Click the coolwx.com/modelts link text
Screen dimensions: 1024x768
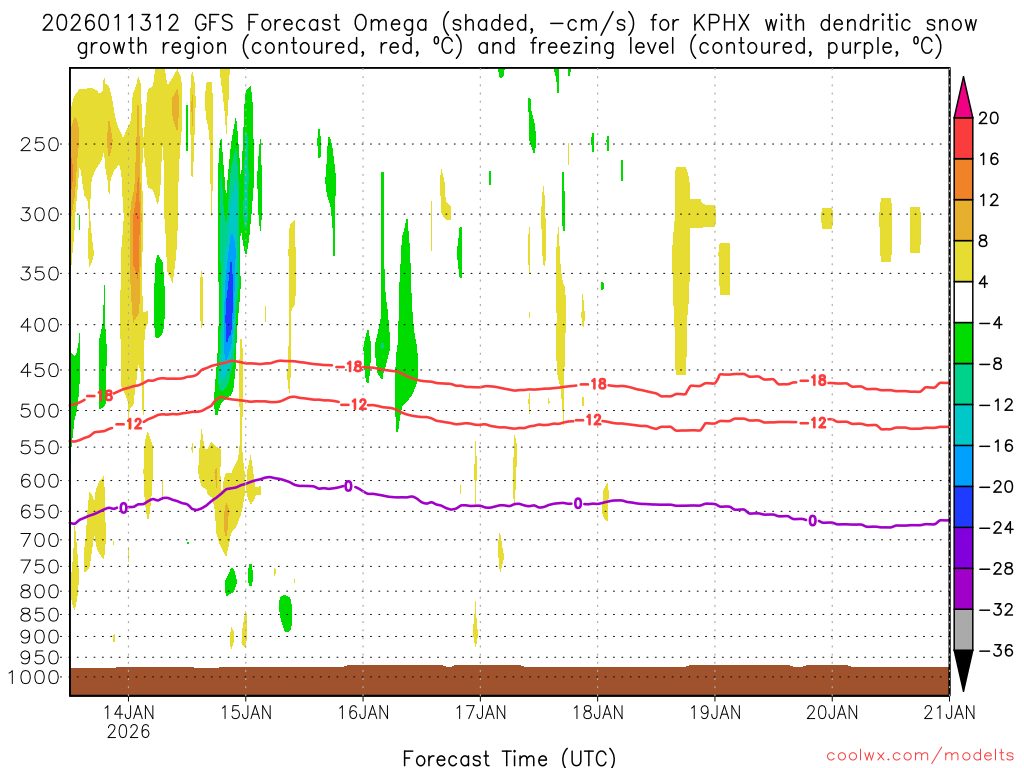(x=920, y=756)
